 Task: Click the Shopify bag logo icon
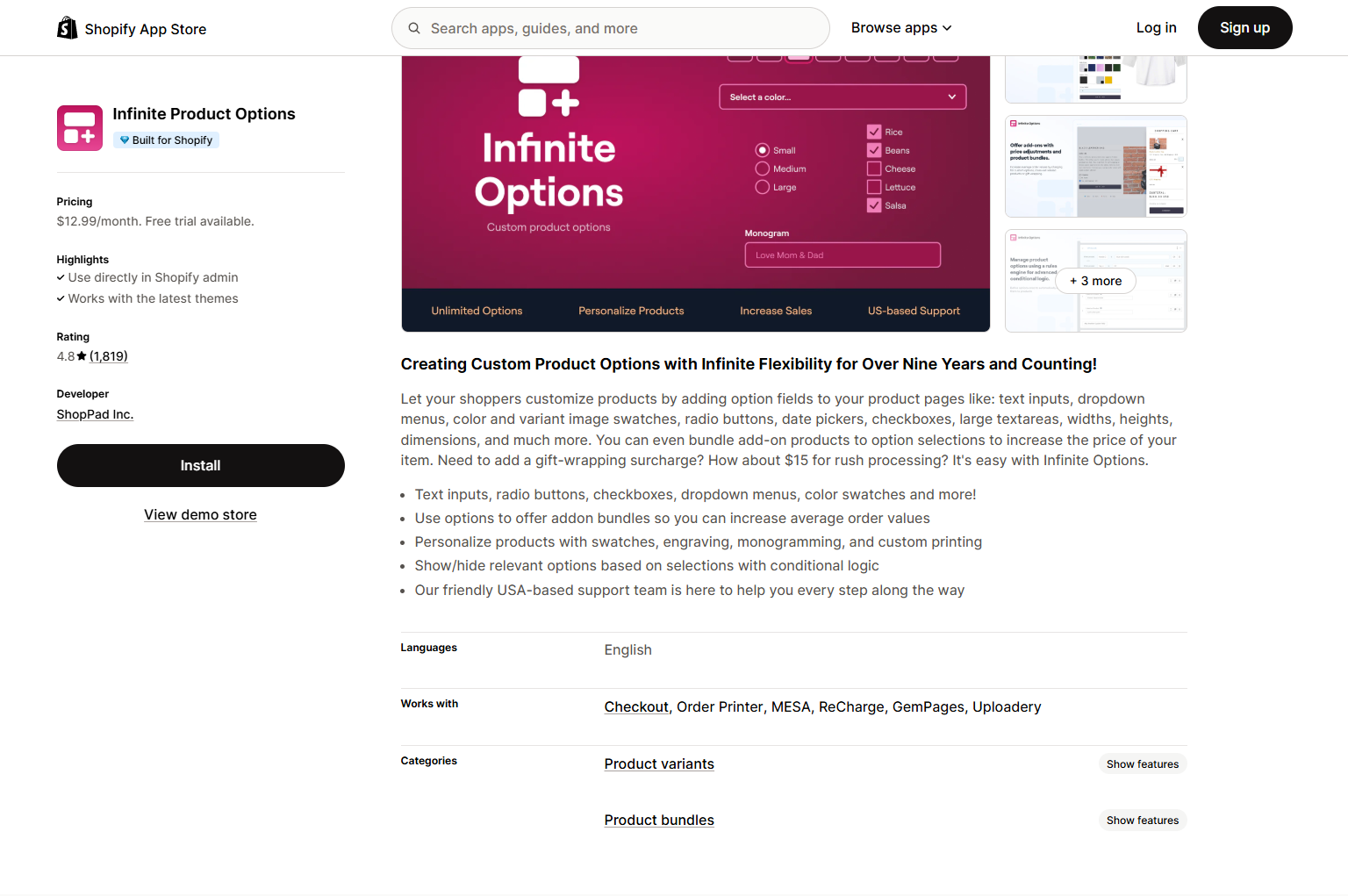coord(67,28)
